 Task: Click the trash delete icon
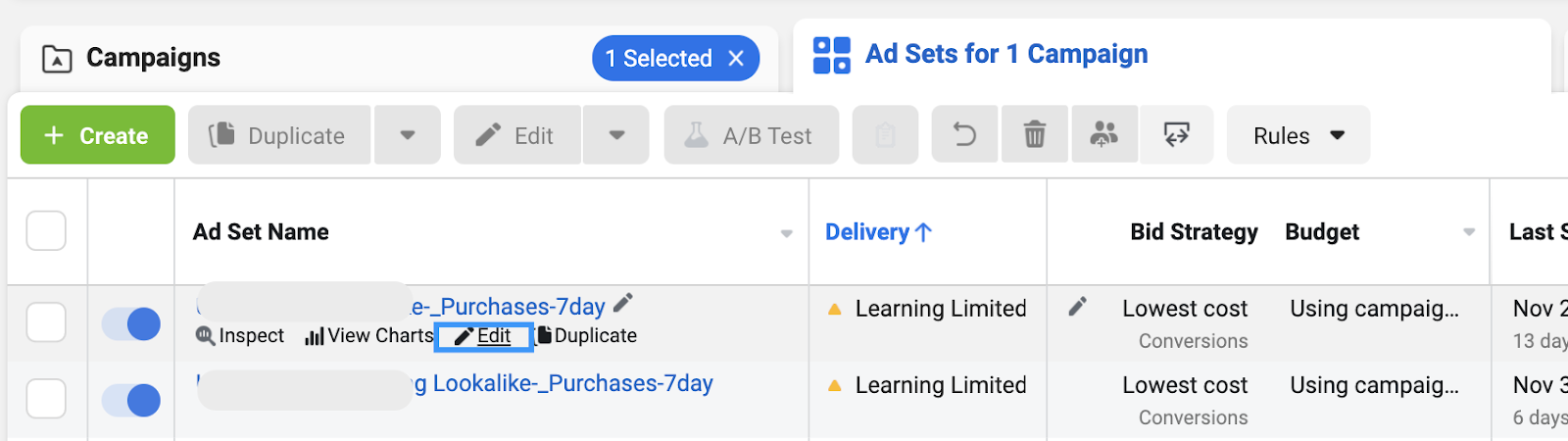coord(1034,135)
